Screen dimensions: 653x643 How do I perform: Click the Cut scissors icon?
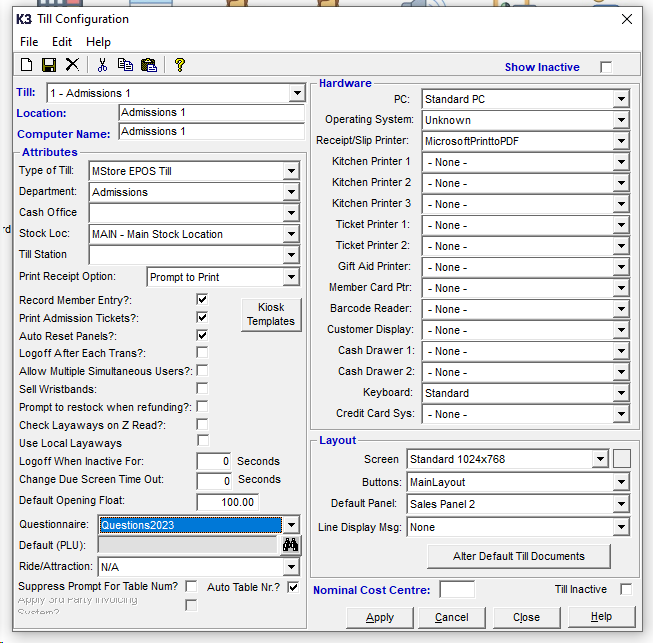pos(102,65)
